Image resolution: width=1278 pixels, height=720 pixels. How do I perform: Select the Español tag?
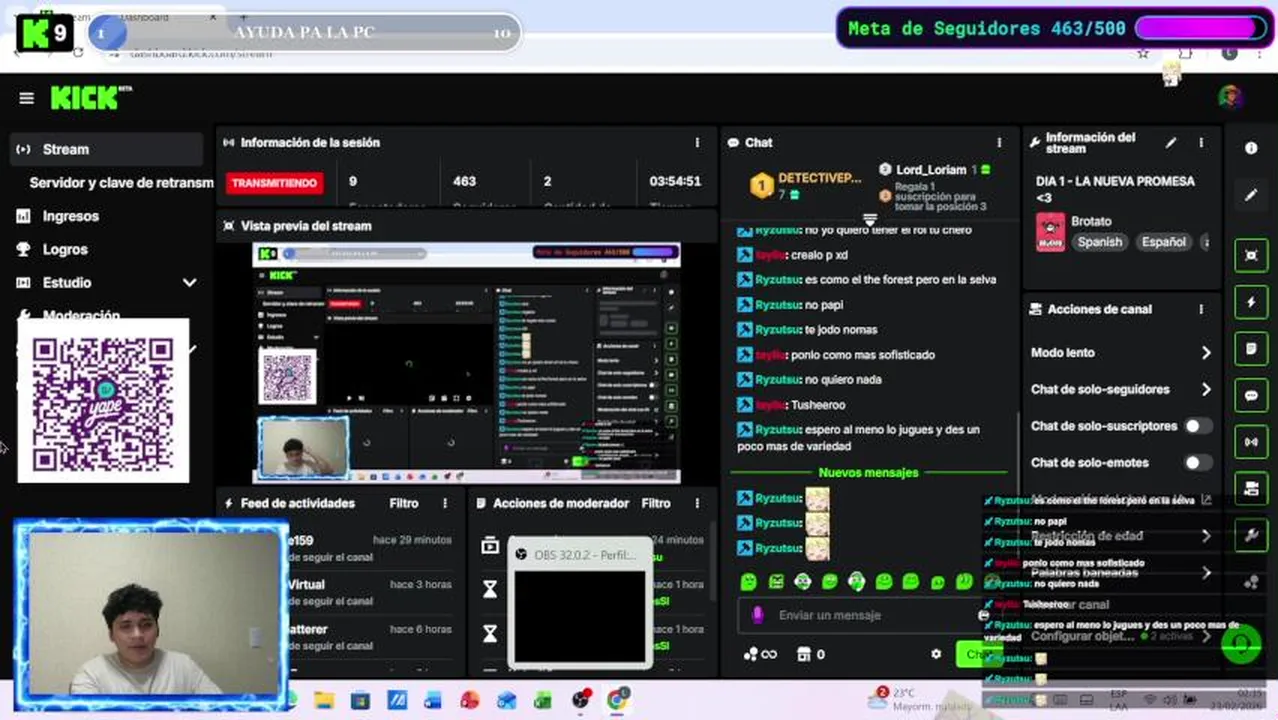pyautogui.click(x=1164, y=242)
